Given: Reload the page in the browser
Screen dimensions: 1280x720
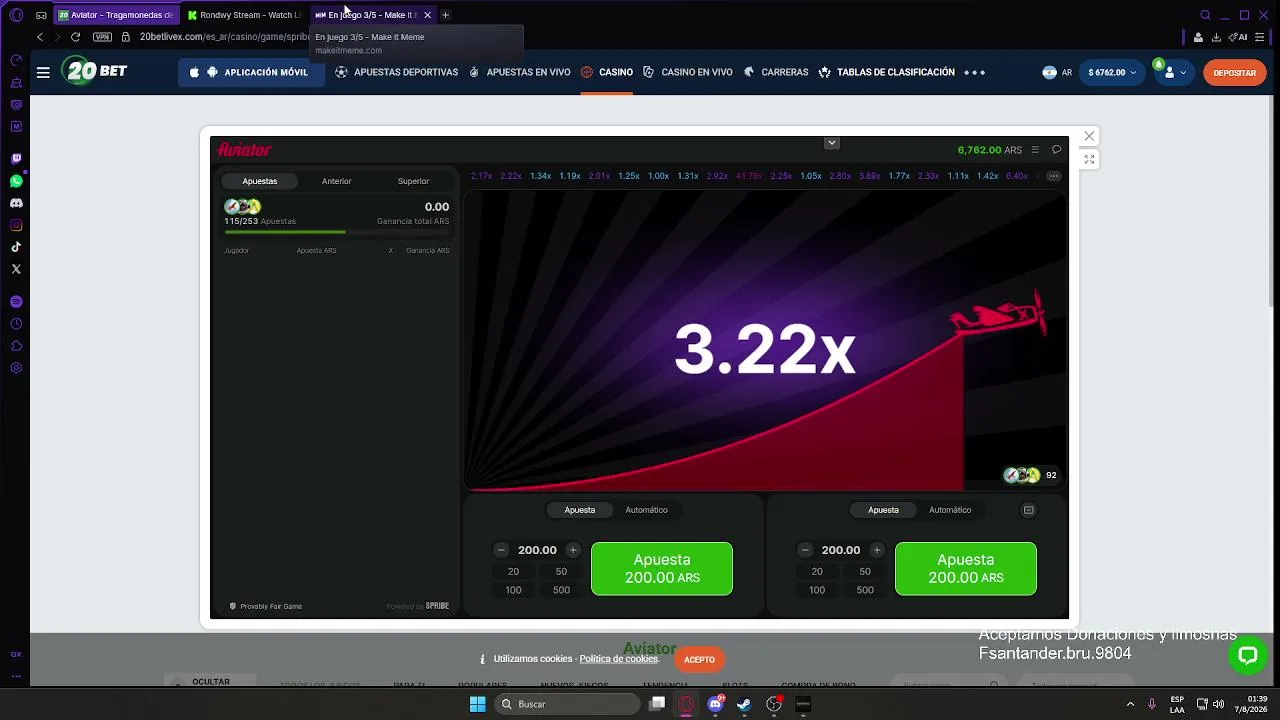Looking at the screenshot, I should [x=75, y=37].
